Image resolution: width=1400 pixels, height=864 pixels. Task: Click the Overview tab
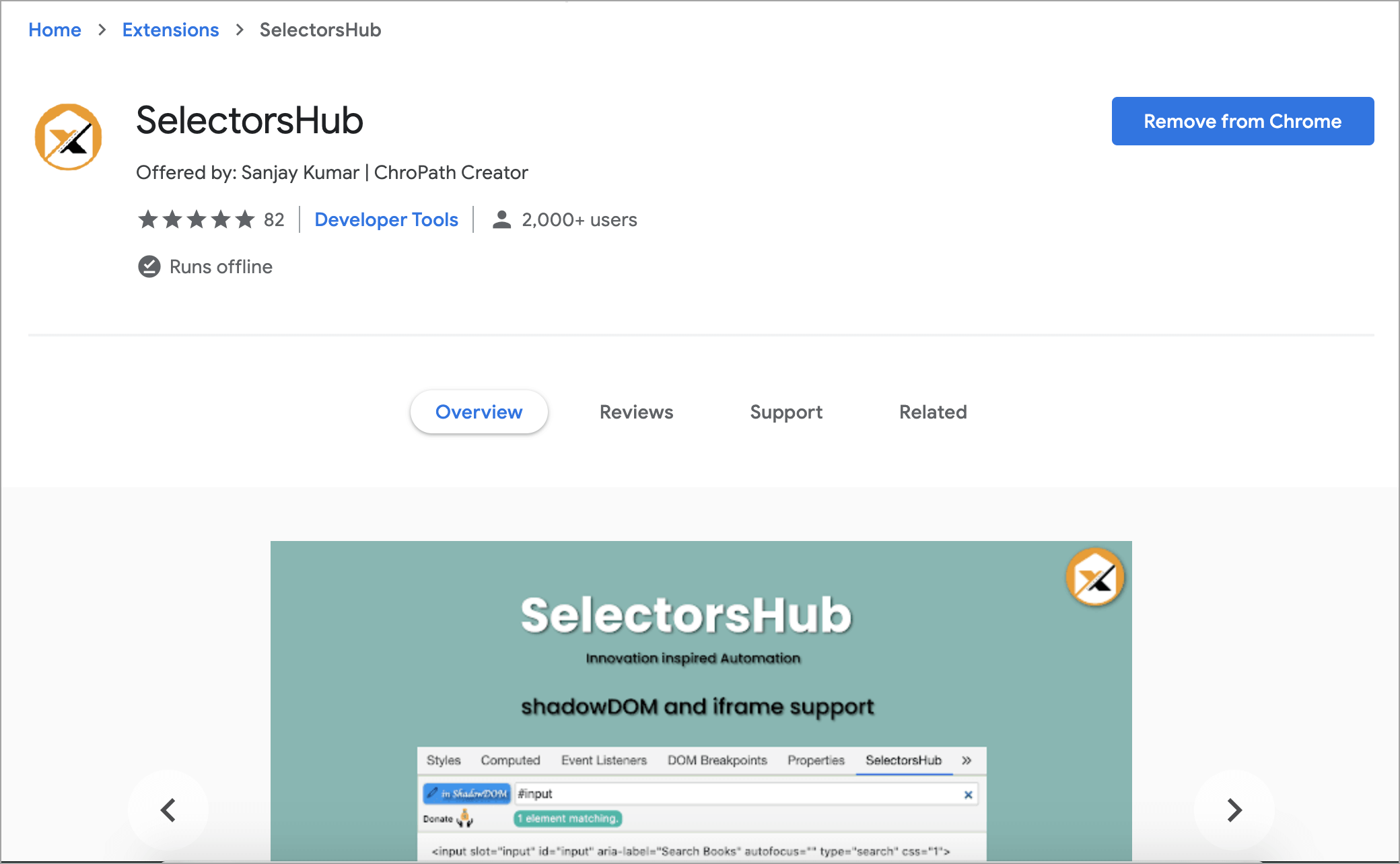[x=478, y=412]
